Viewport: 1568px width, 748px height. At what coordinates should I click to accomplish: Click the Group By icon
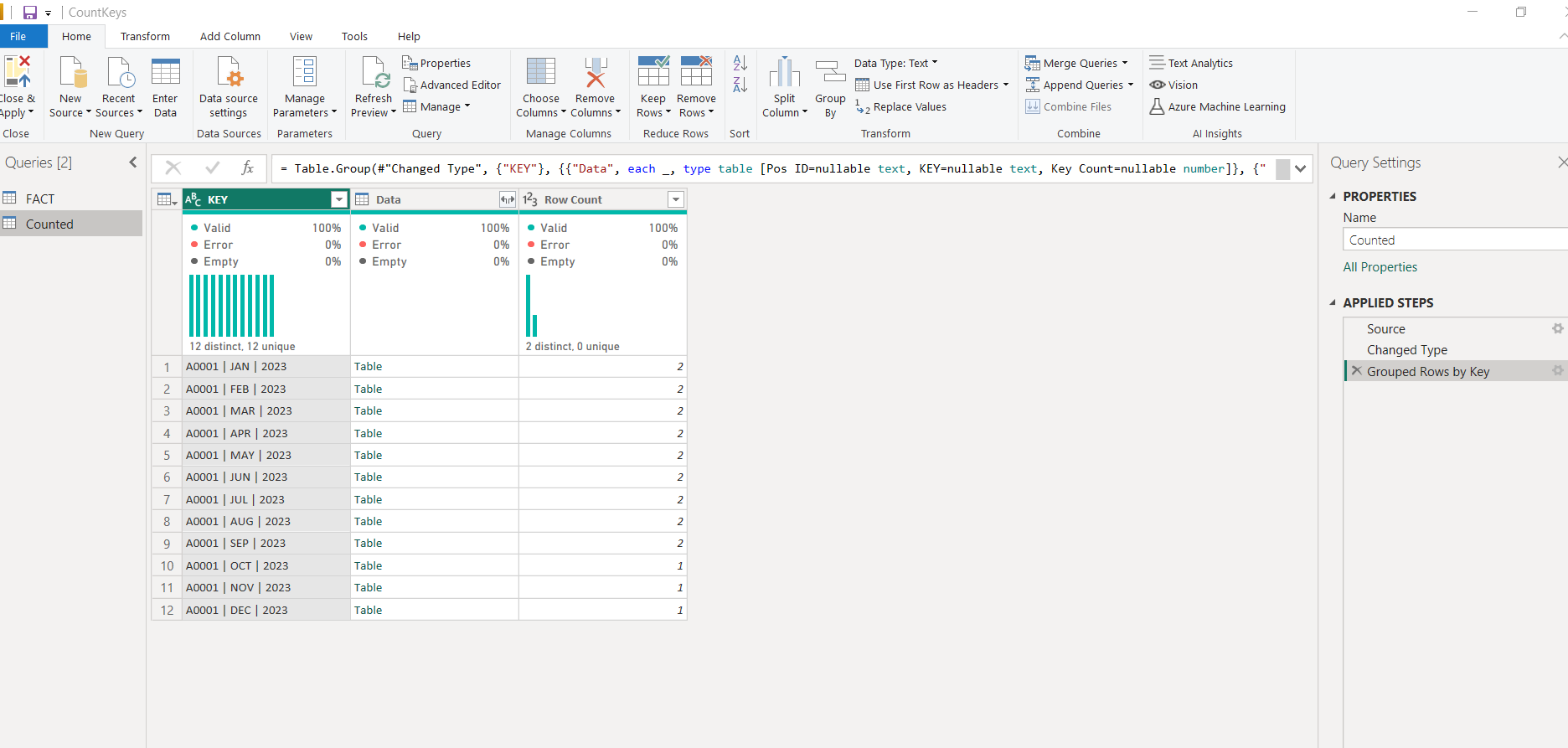830,72
